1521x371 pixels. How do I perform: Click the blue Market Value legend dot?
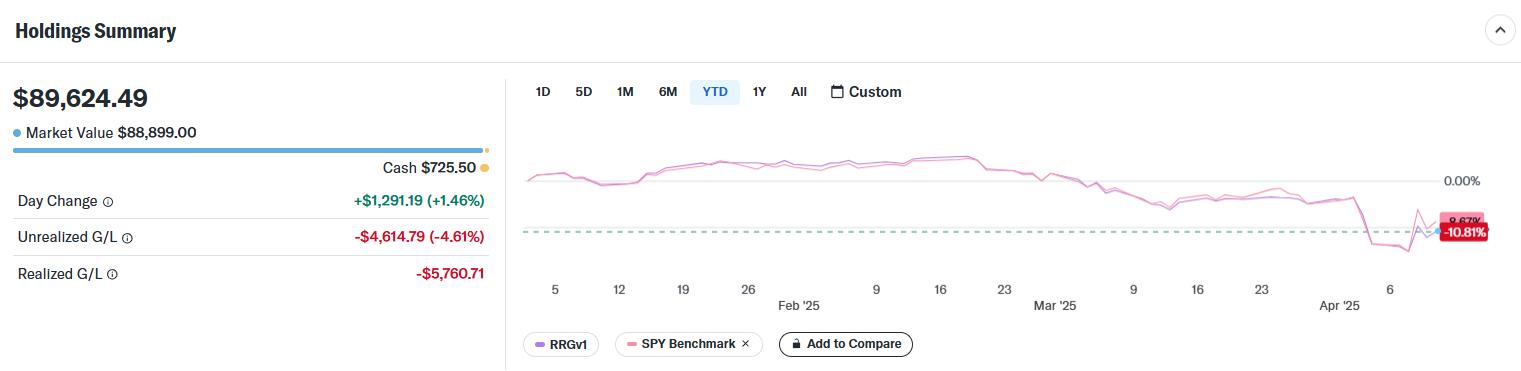point(17,133)
